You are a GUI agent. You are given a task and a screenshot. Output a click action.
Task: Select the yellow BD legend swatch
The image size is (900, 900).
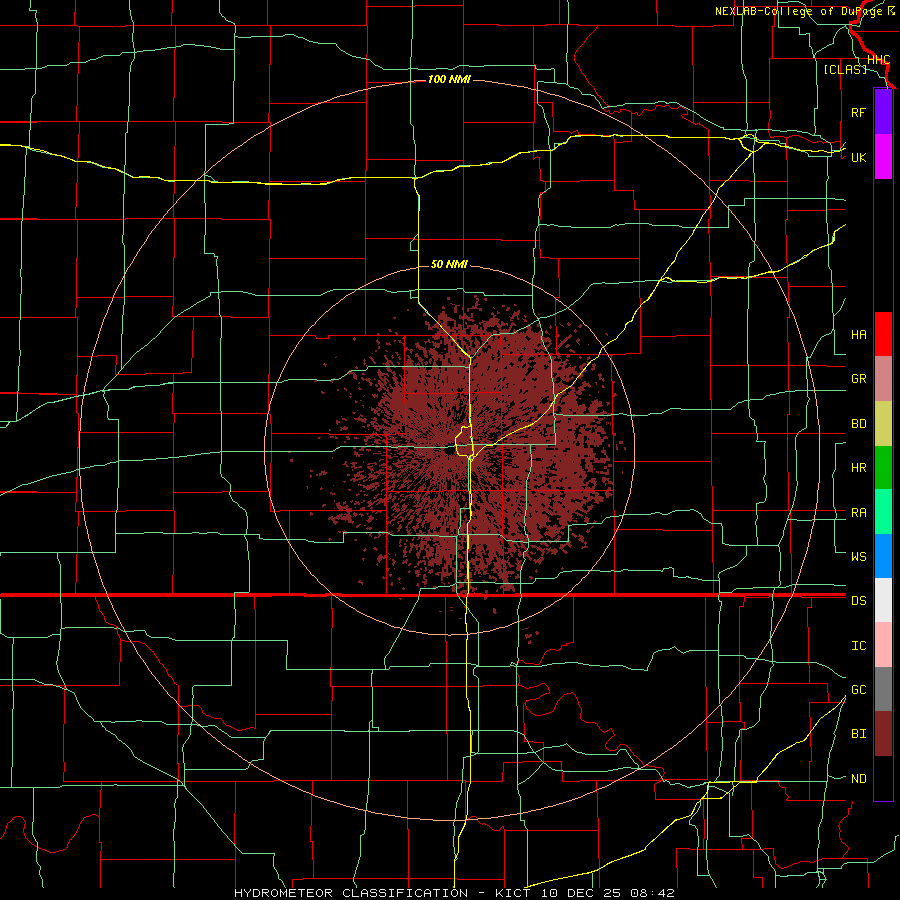tap(883, 424)
